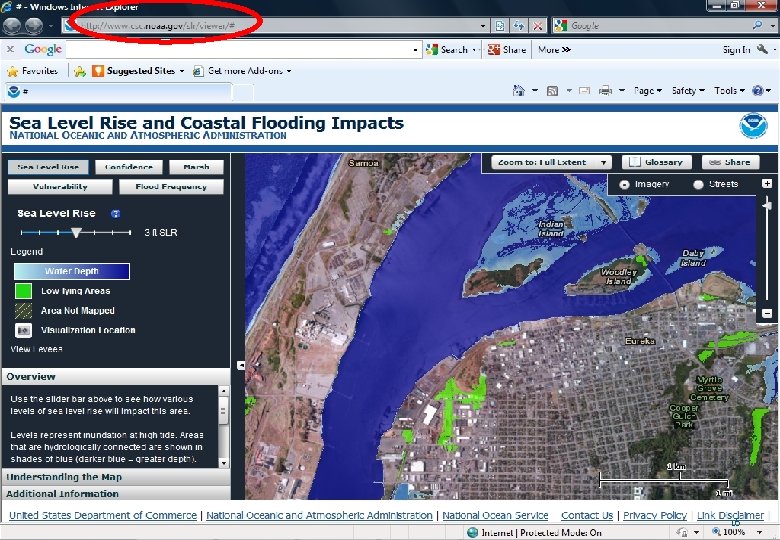This screenshot has height=540, width=780.
Task: Switch to the Vulnerability tab
Action: (x=60, y=186)
